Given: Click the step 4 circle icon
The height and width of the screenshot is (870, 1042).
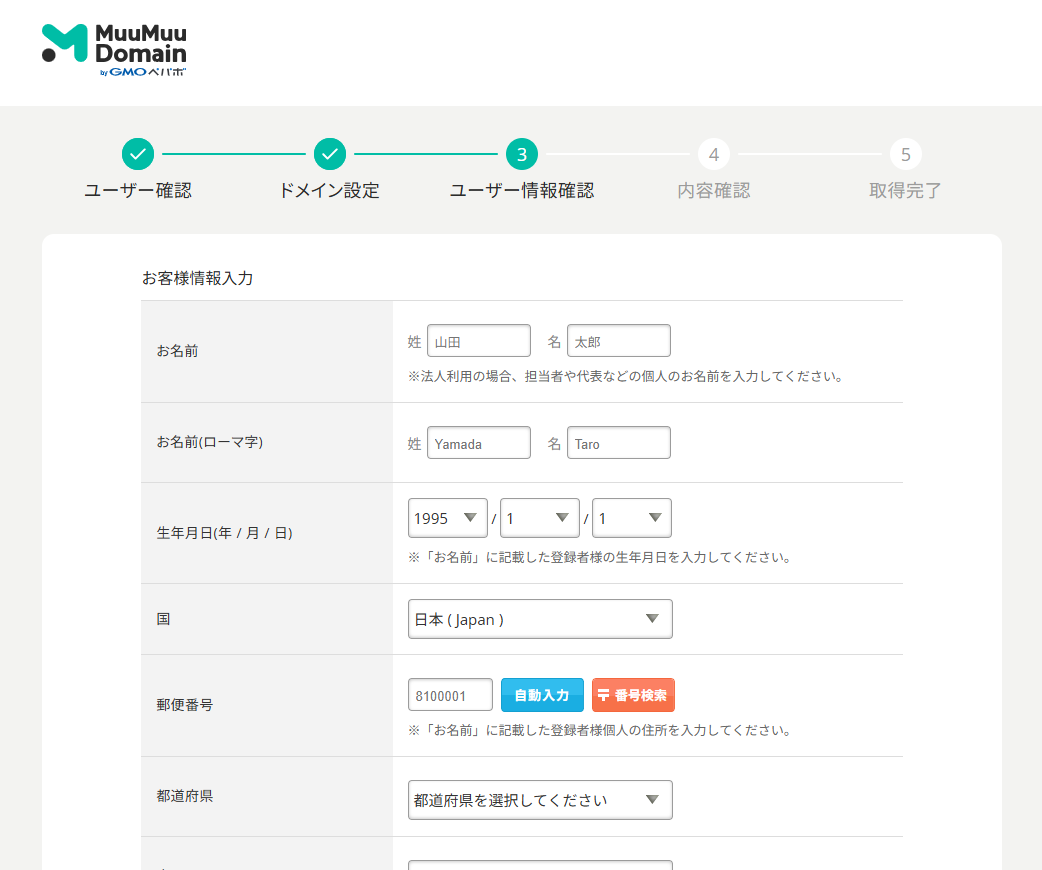Looking at the screenshot, I should [714, 154].
